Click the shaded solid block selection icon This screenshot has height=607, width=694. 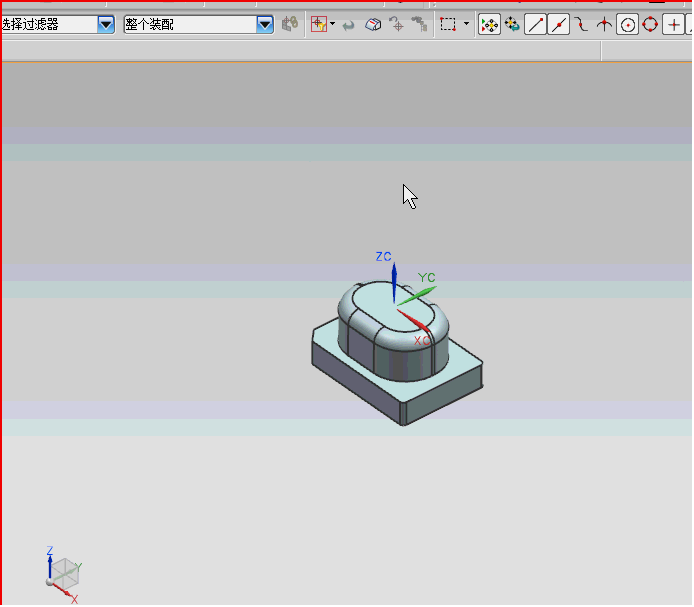point(373,24)
